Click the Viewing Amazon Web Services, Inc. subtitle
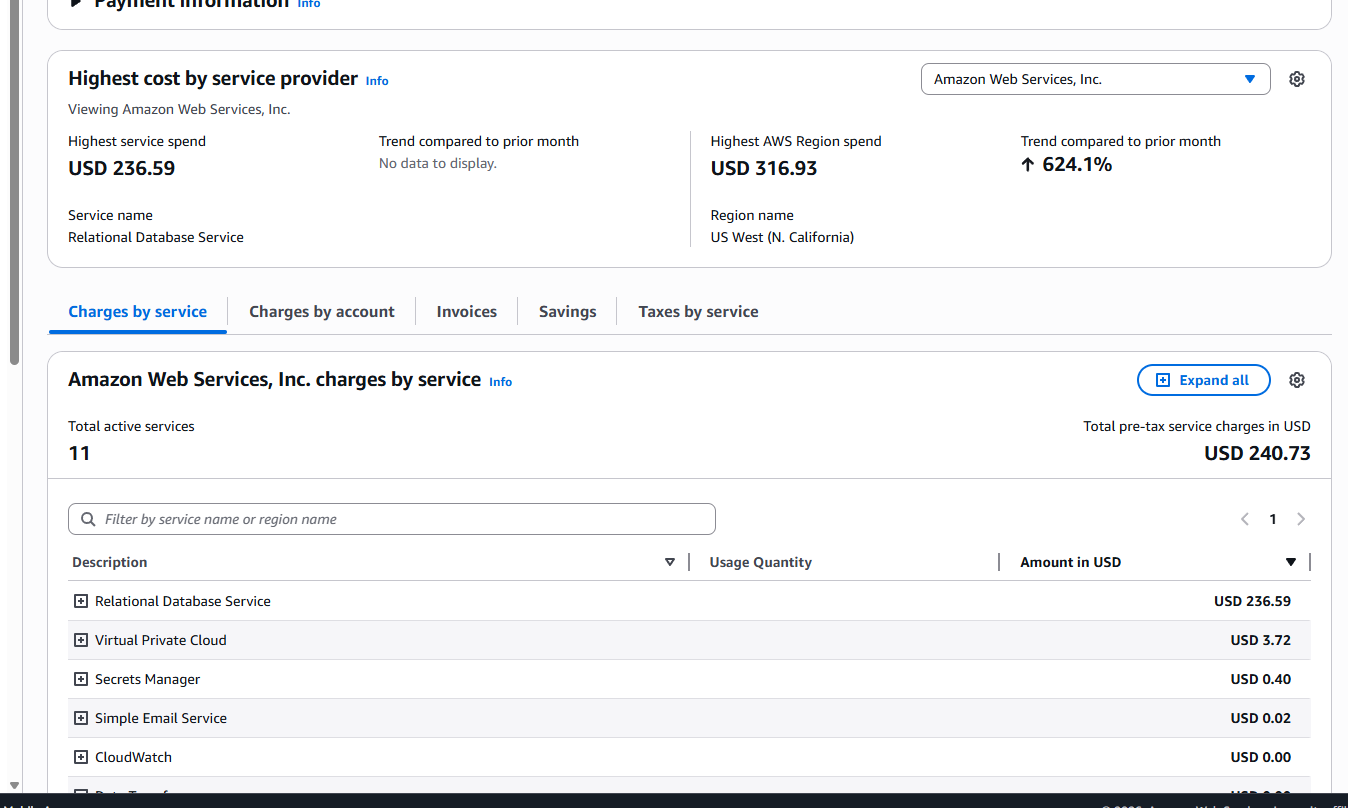1348x808 pixels. click(x=179, y=109)
